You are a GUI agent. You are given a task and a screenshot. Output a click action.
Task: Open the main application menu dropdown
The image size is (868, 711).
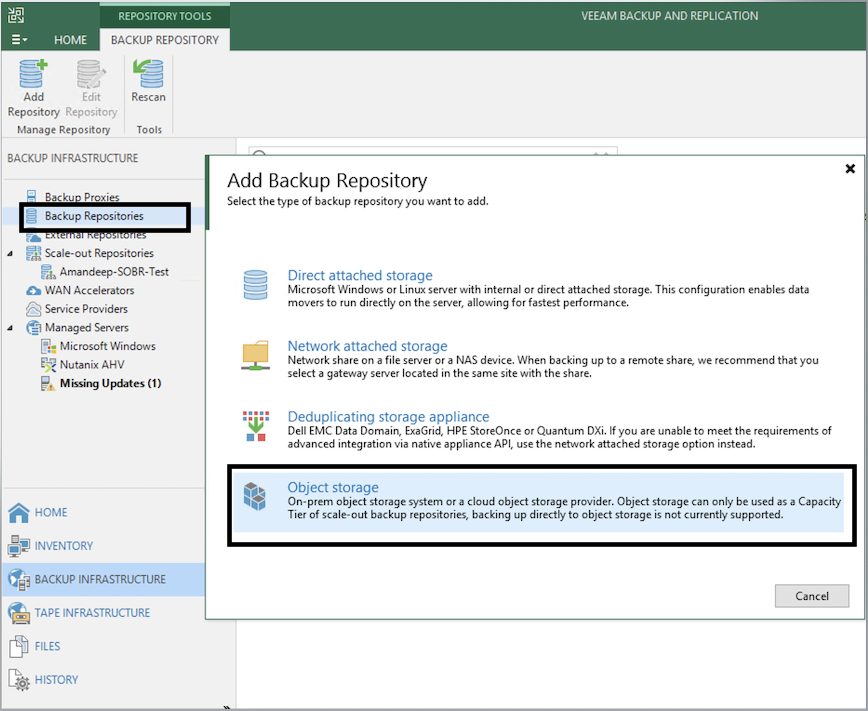coord(20,40)
